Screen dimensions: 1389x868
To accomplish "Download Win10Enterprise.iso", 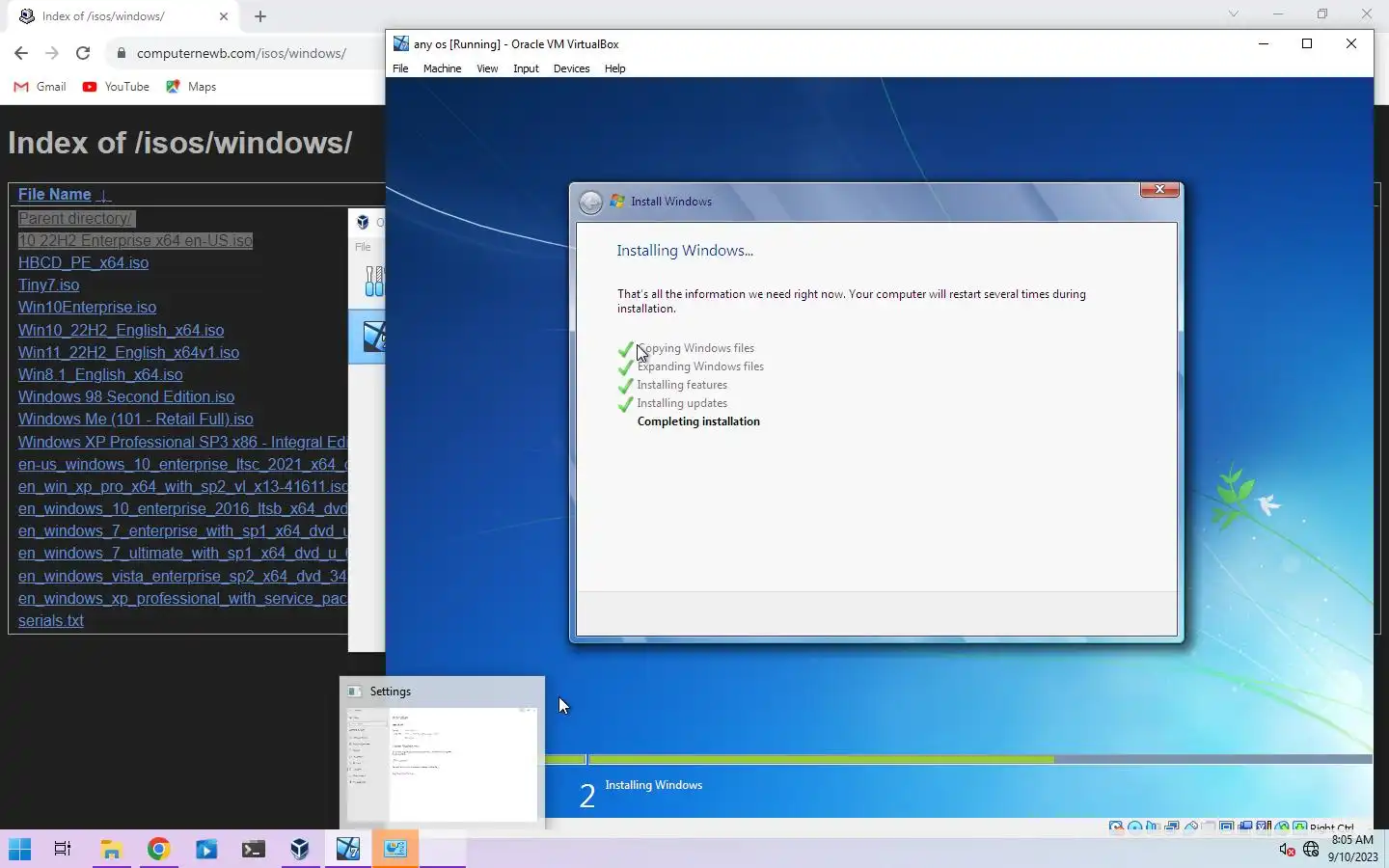I will (87, 307).
